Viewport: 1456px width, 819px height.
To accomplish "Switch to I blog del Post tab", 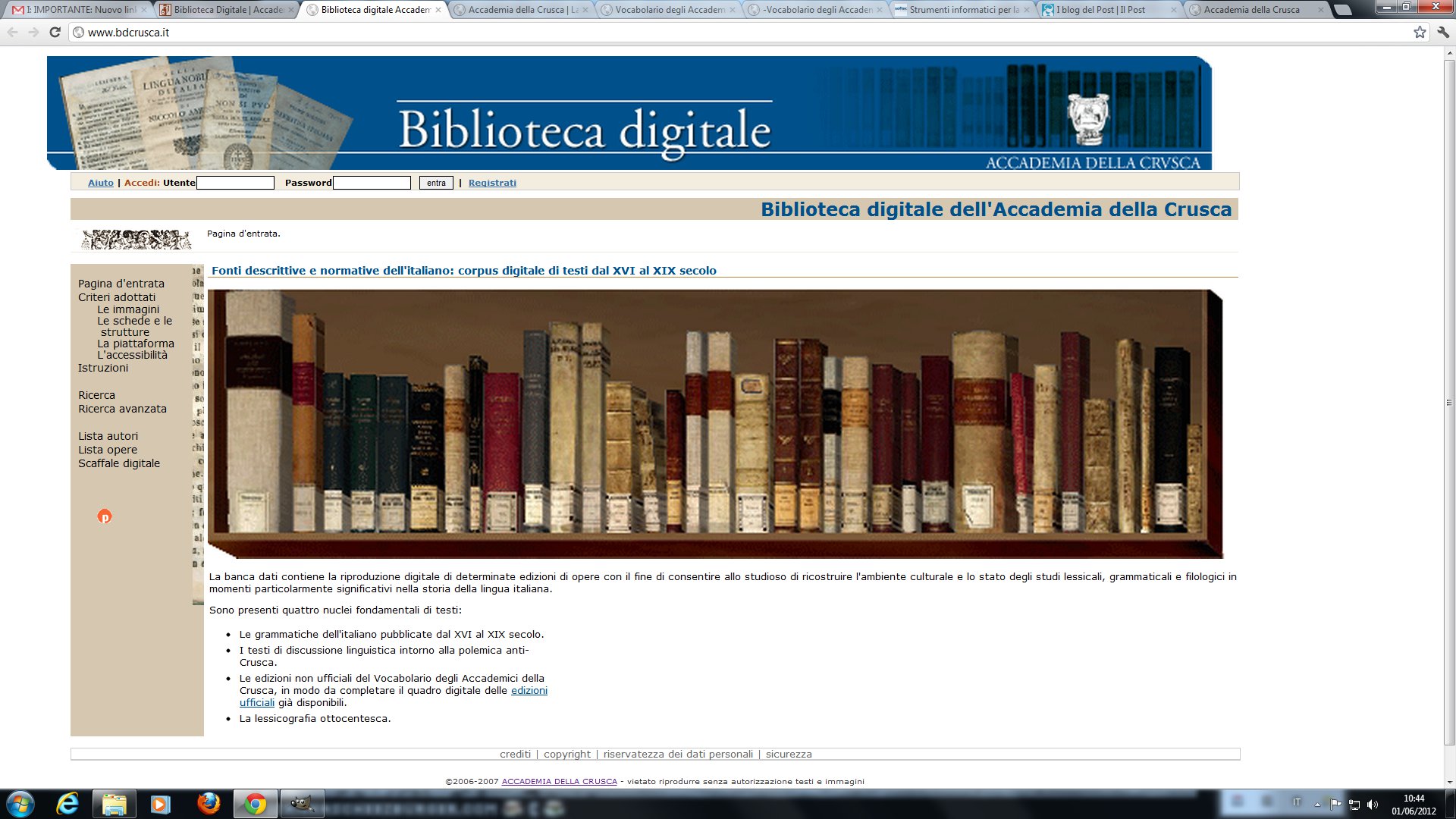I will (x=1109, y=10).
